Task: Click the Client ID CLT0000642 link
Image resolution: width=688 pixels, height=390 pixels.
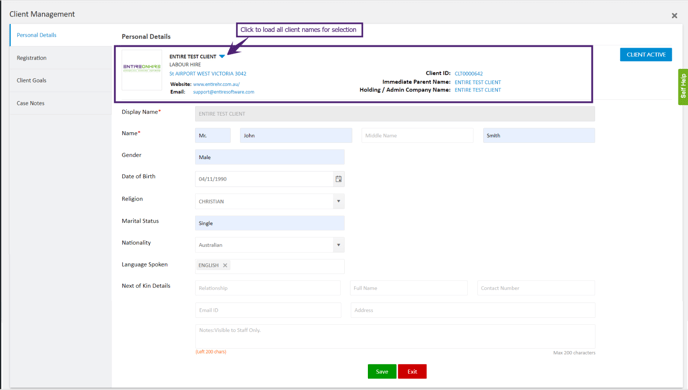Action: click(469, 74)
